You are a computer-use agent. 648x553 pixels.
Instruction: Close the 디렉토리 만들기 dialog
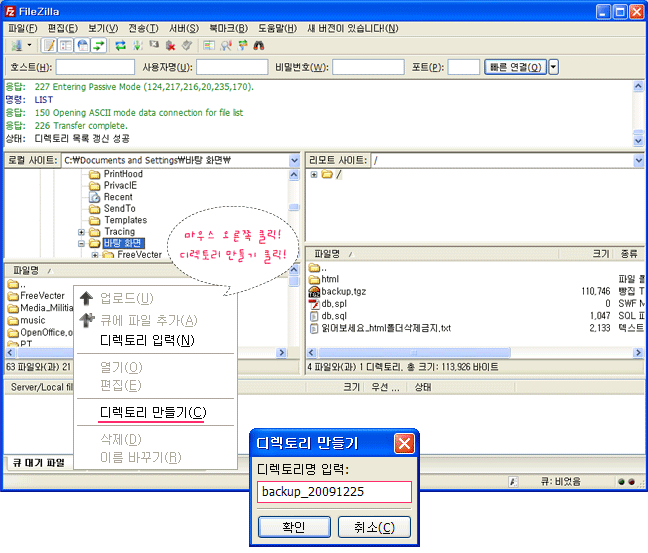pyautogui.click(x=404, y=444)
